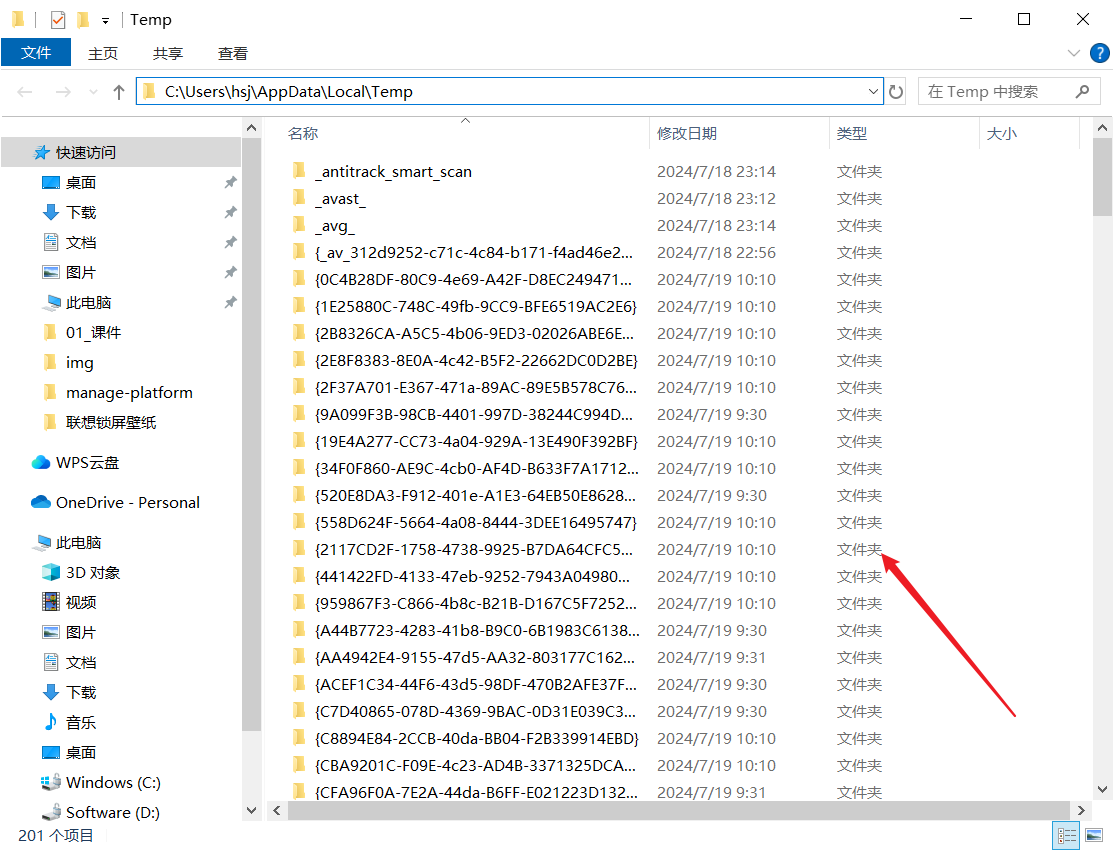Click the _avg_ folder icon

coord(299,225)
